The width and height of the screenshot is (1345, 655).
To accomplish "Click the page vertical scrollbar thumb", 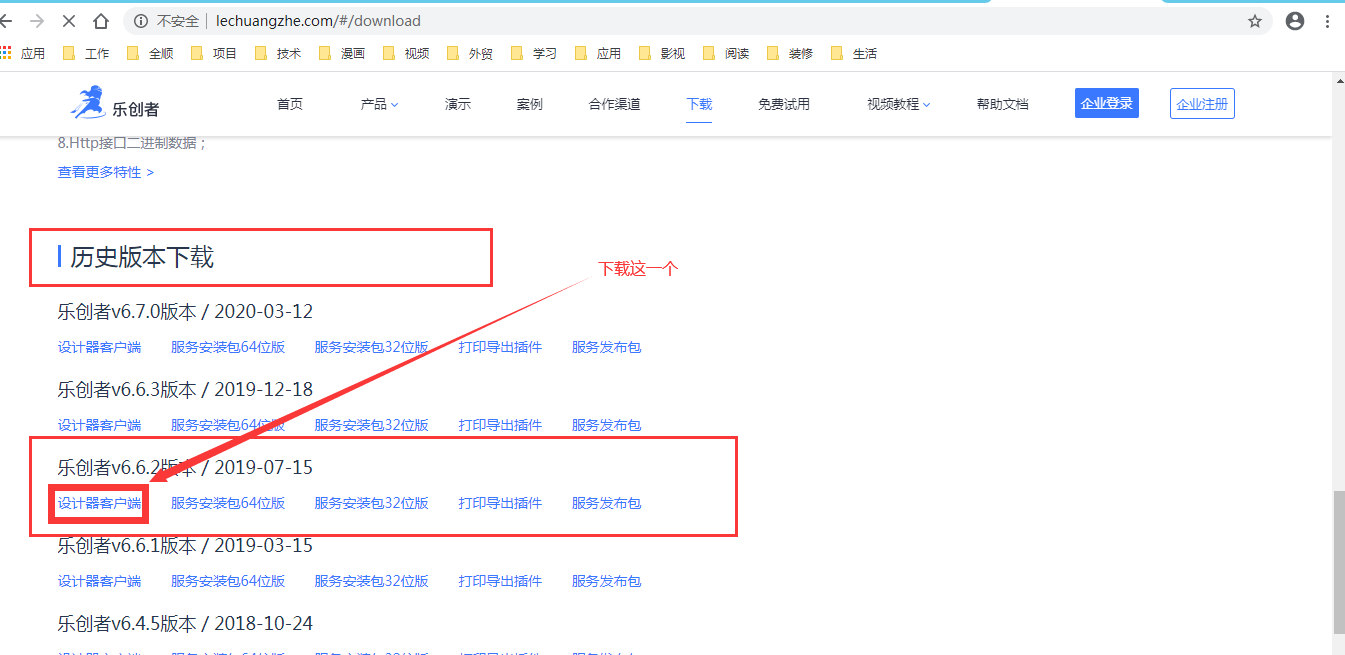I will pos(1339,563).
